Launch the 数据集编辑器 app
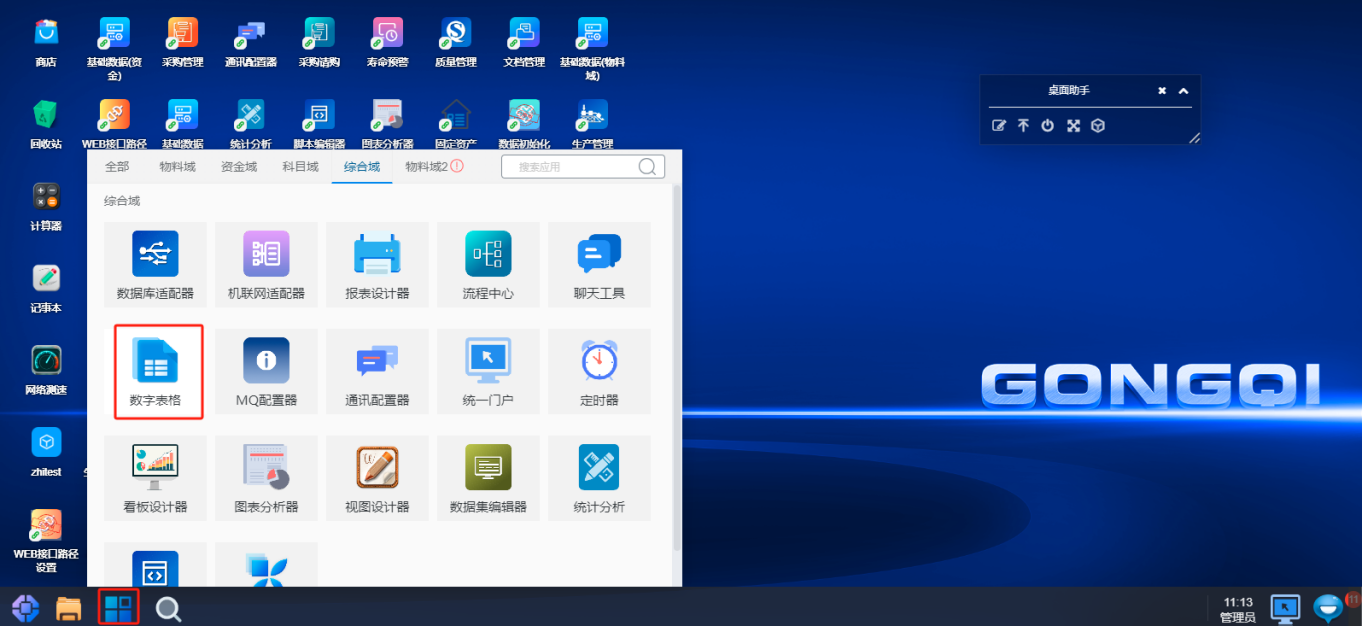This screenshot has height=626, width=1362. pos(488,478)
